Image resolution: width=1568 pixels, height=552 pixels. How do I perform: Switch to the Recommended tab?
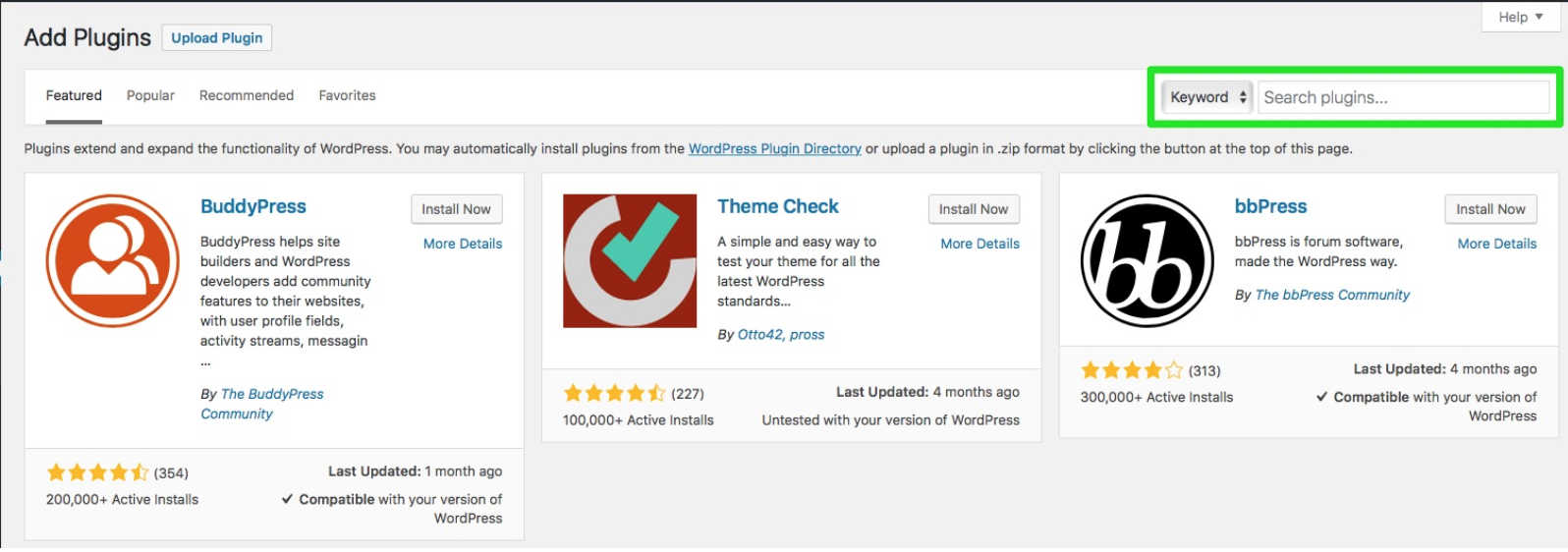pyautogui.click(x=247, y=95)
